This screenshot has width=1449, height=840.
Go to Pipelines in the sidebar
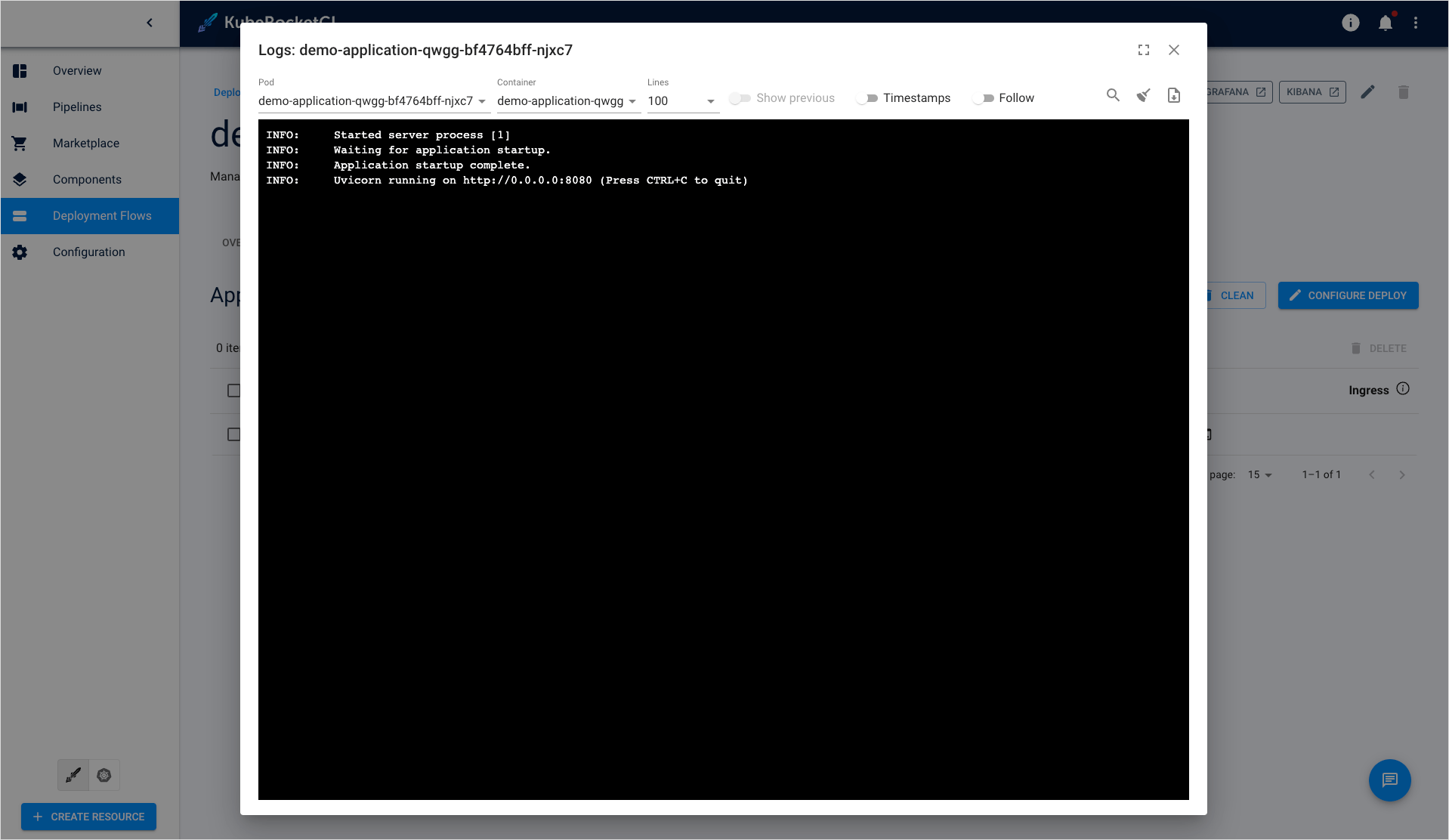pyautogui.click(x=77, y=107)
